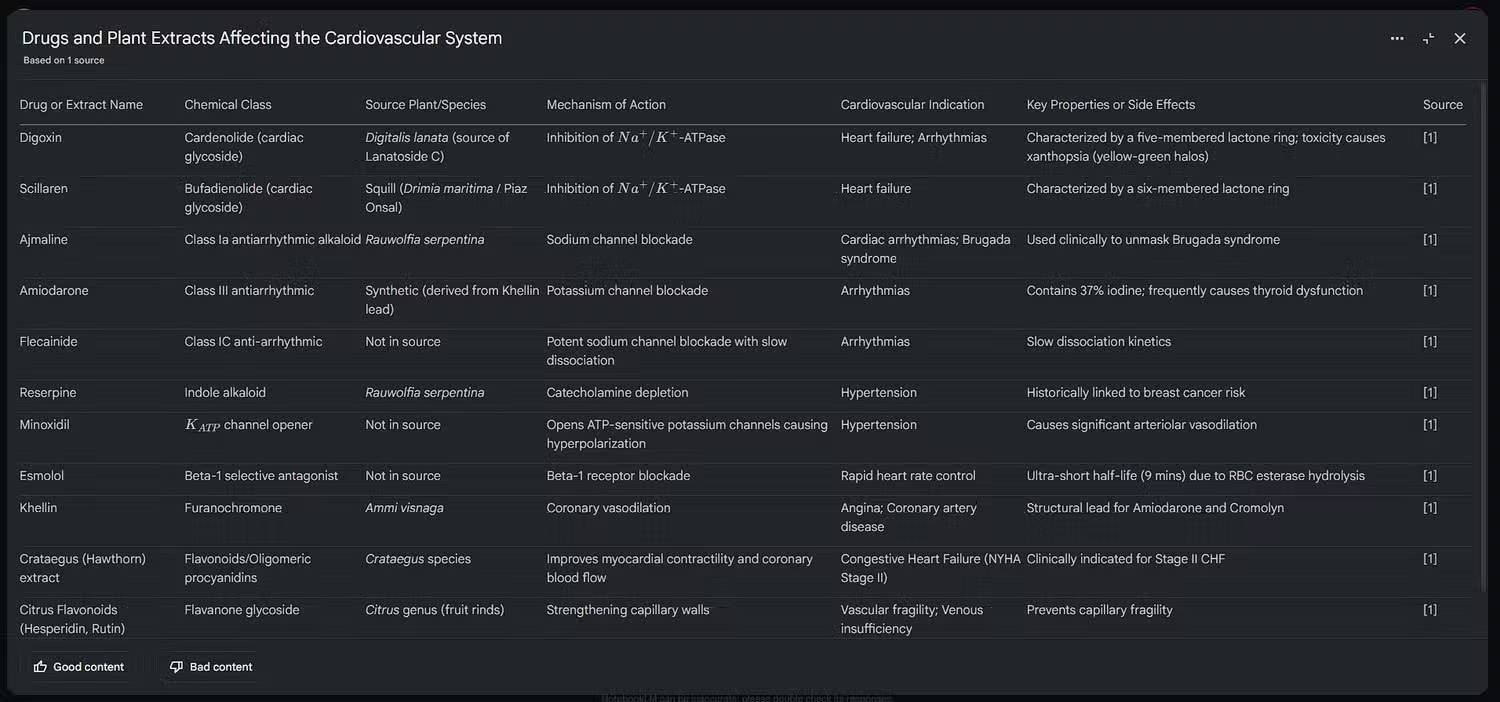Select the 'Mechanism of Action' column header
This screenshot has height=702, width=1500.
coord(606,104)
